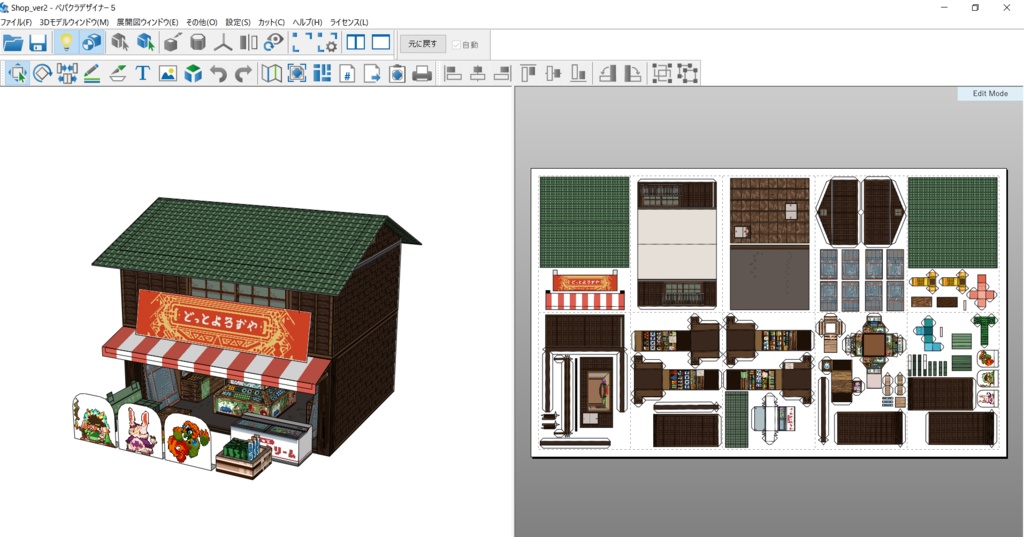1024x537 pixels.
Task: Select the rotate parts tool icon
Action: pyautogui.click(x=42, y=73)
